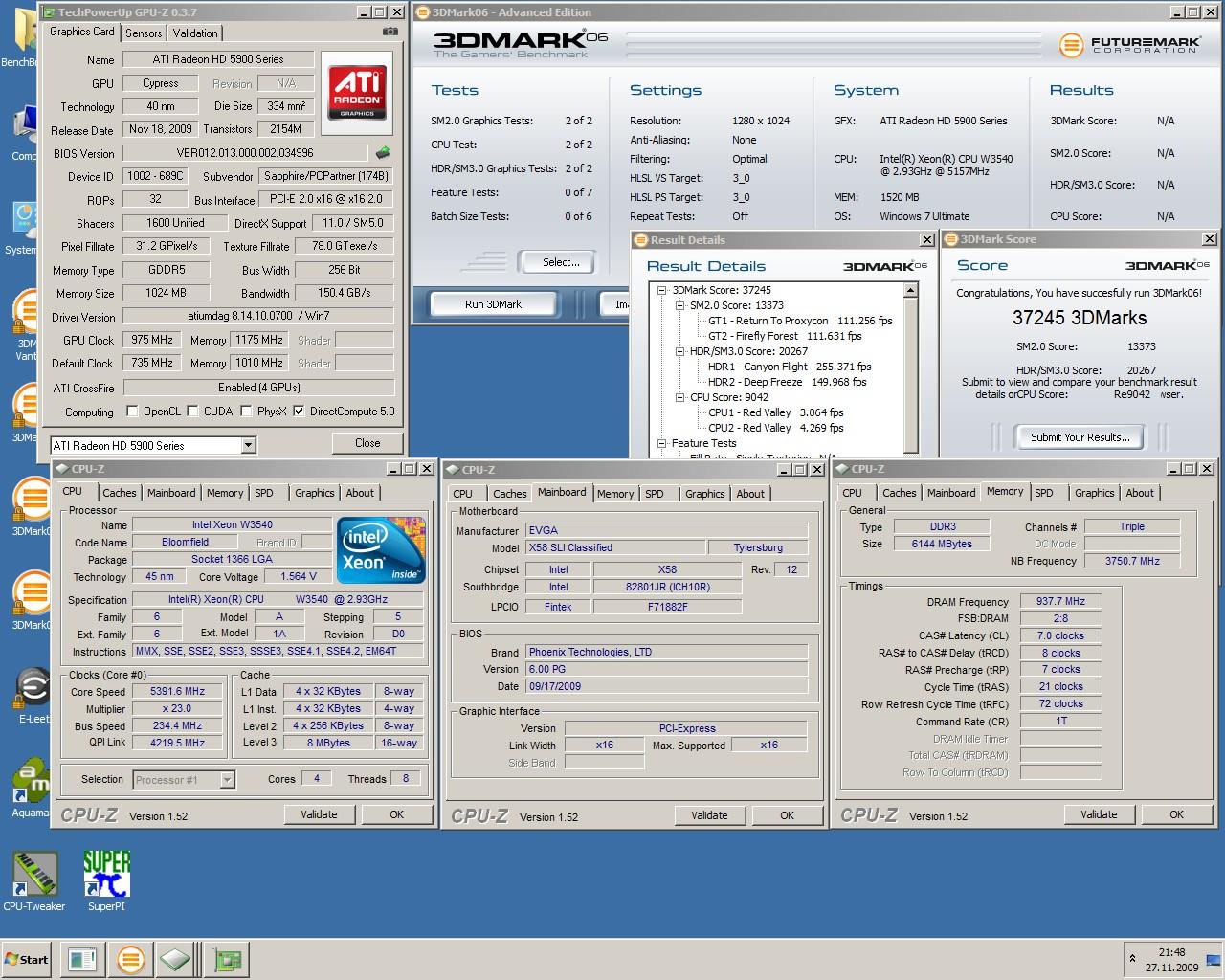This screenshot has width=1225, height=980.
Task: Click the Core Speed value 5391.6 MHz
Action: 177,692
